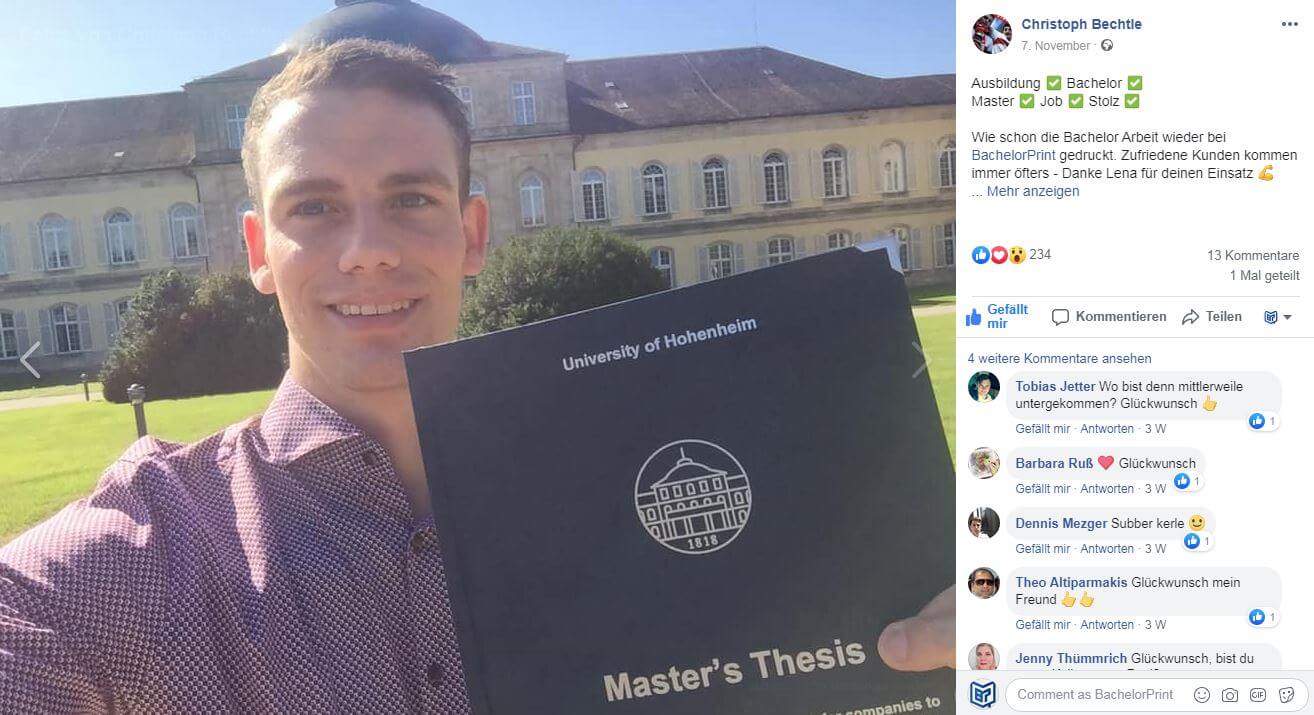Open the three-dot post options menu
Screen dimensions: 1314x715
1289,25
